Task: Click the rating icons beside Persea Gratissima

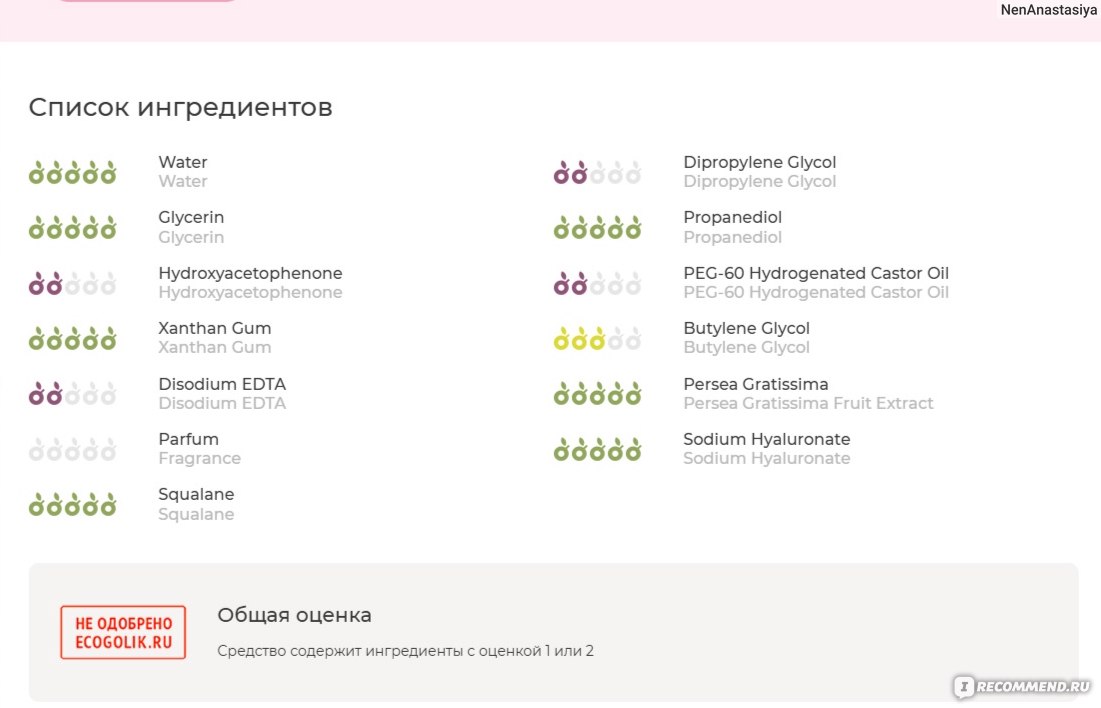Action: 598,393
